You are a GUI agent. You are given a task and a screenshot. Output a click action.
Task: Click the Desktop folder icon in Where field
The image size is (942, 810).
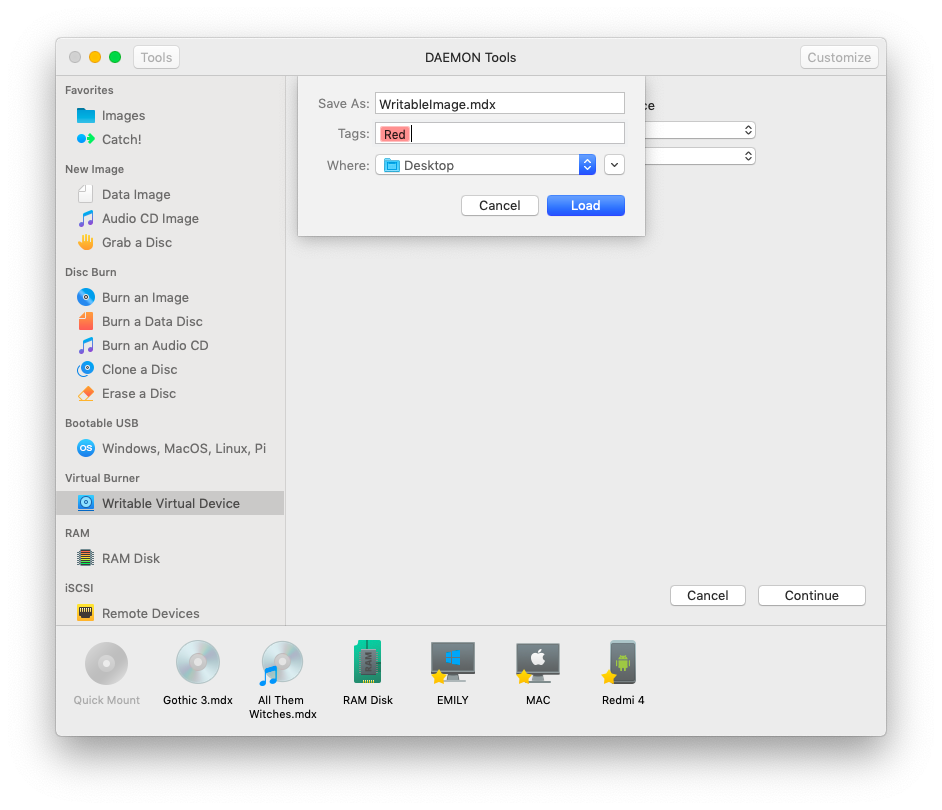click(392, 165)
